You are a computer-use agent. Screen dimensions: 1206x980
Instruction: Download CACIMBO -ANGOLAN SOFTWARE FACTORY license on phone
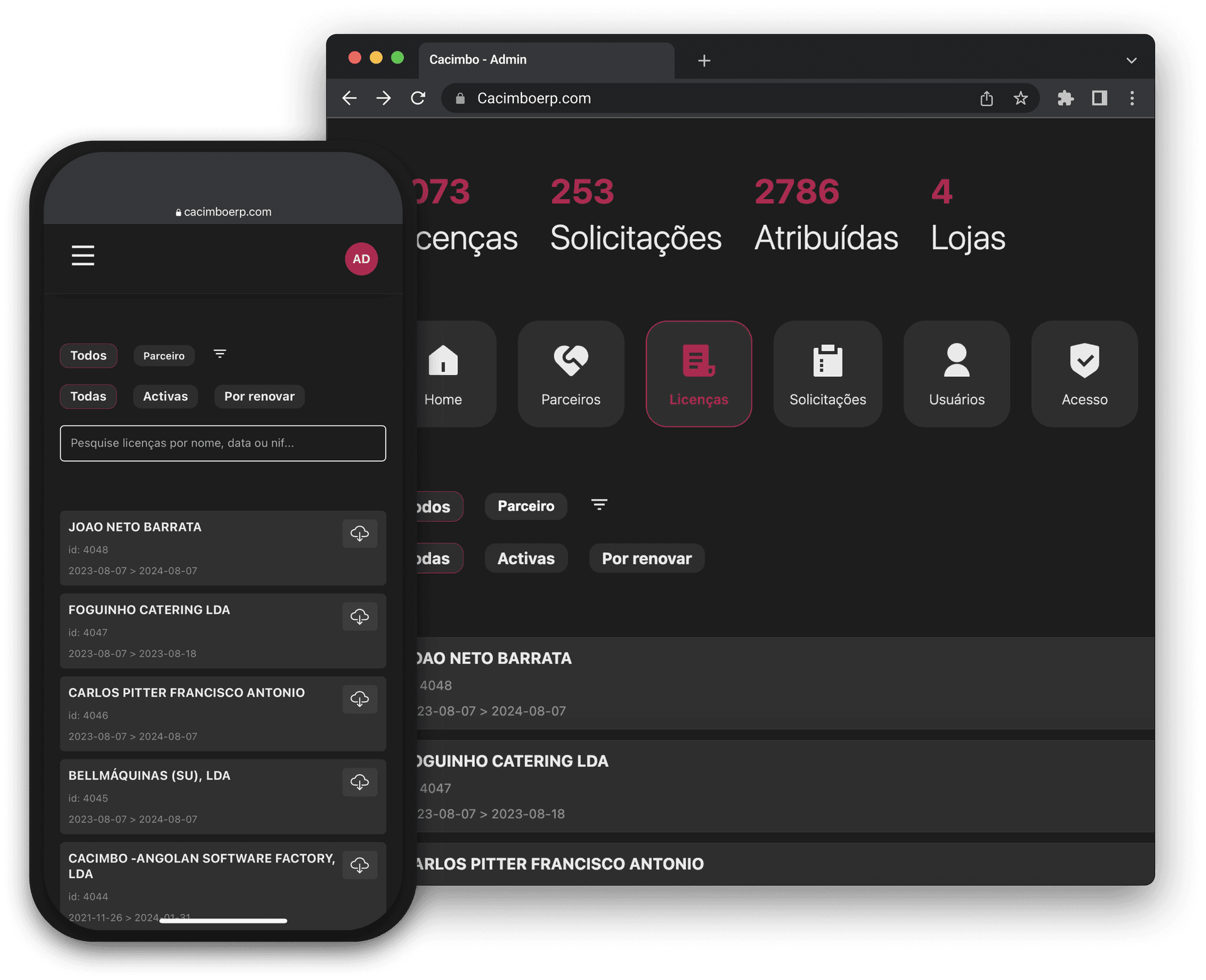pyautogui.click(x=360, y=865)
